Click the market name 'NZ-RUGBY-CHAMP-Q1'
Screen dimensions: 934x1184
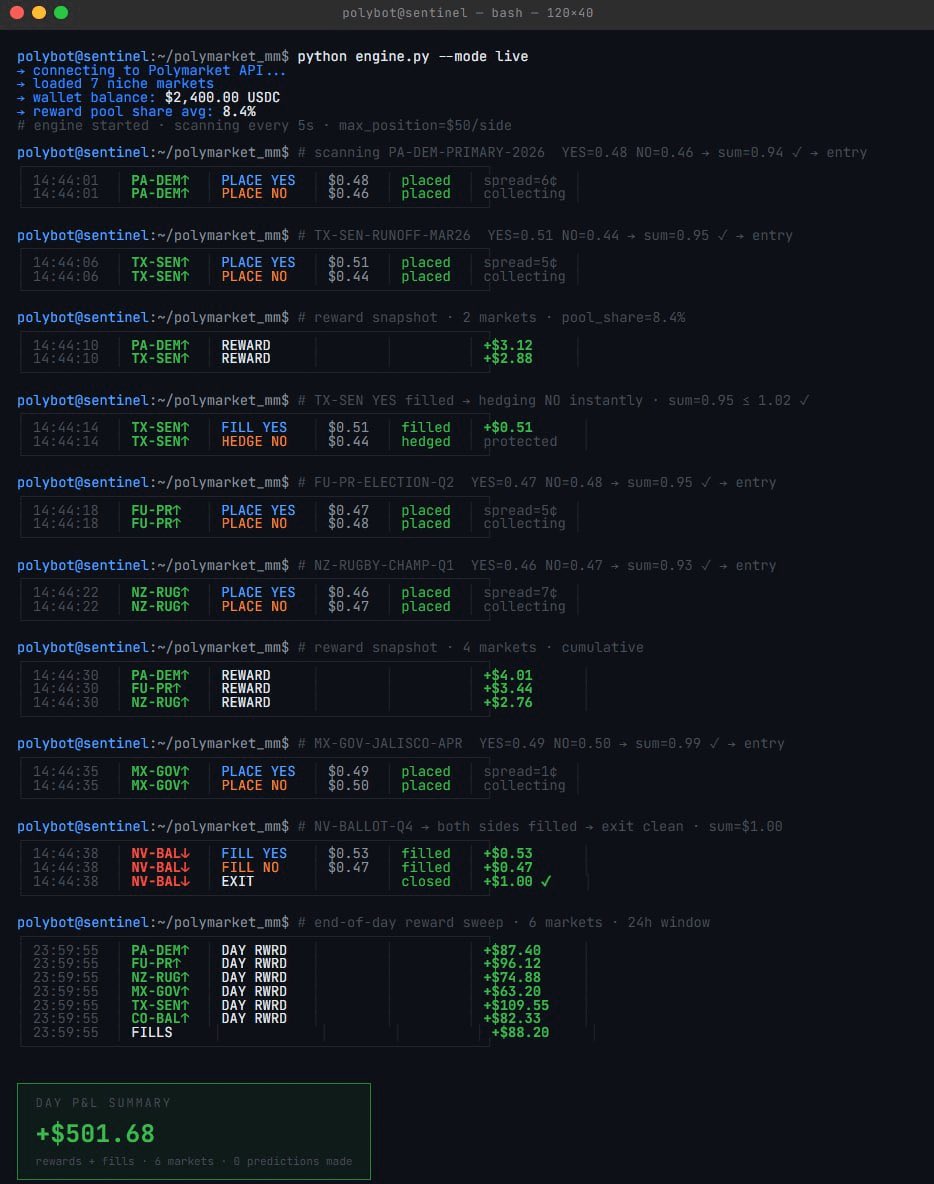click(x=384, y=566)
